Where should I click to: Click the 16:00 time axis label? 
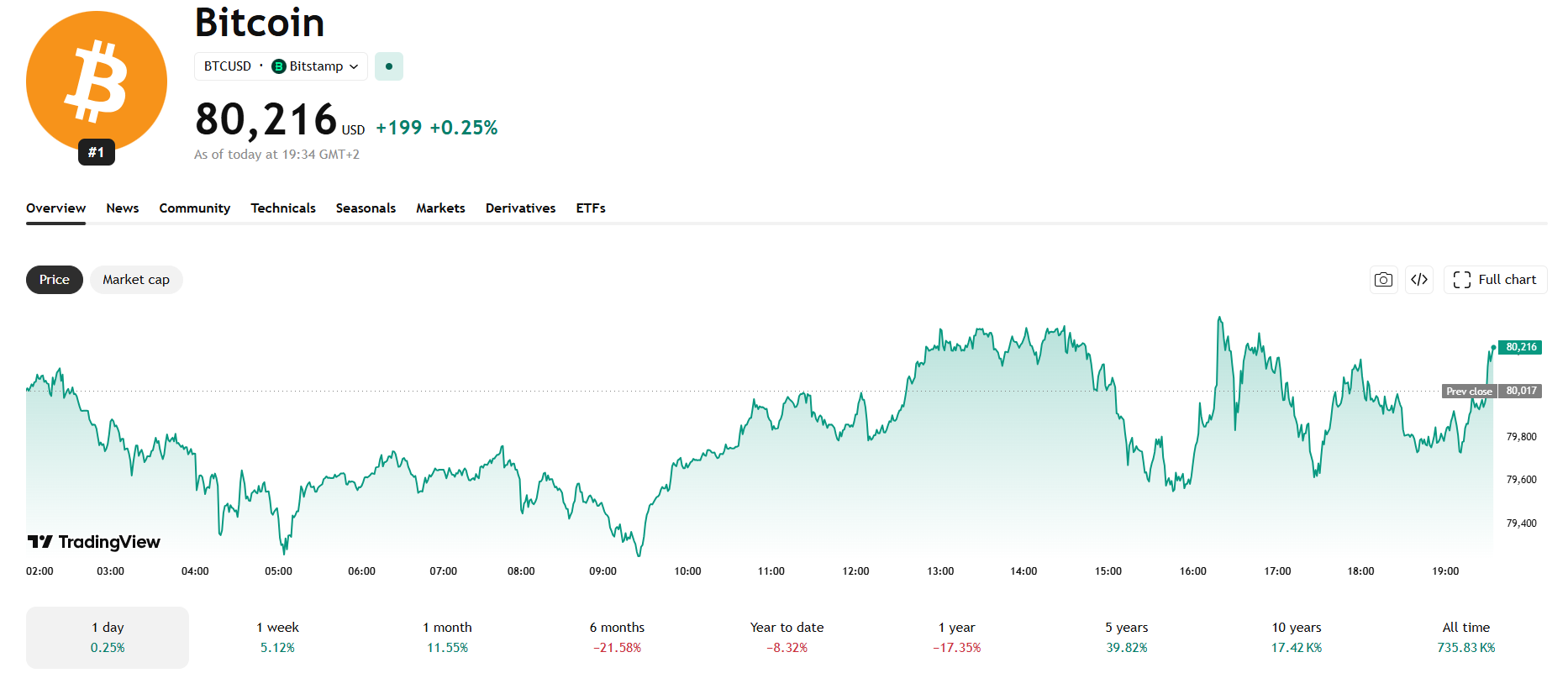click(x=1192, y=571)
